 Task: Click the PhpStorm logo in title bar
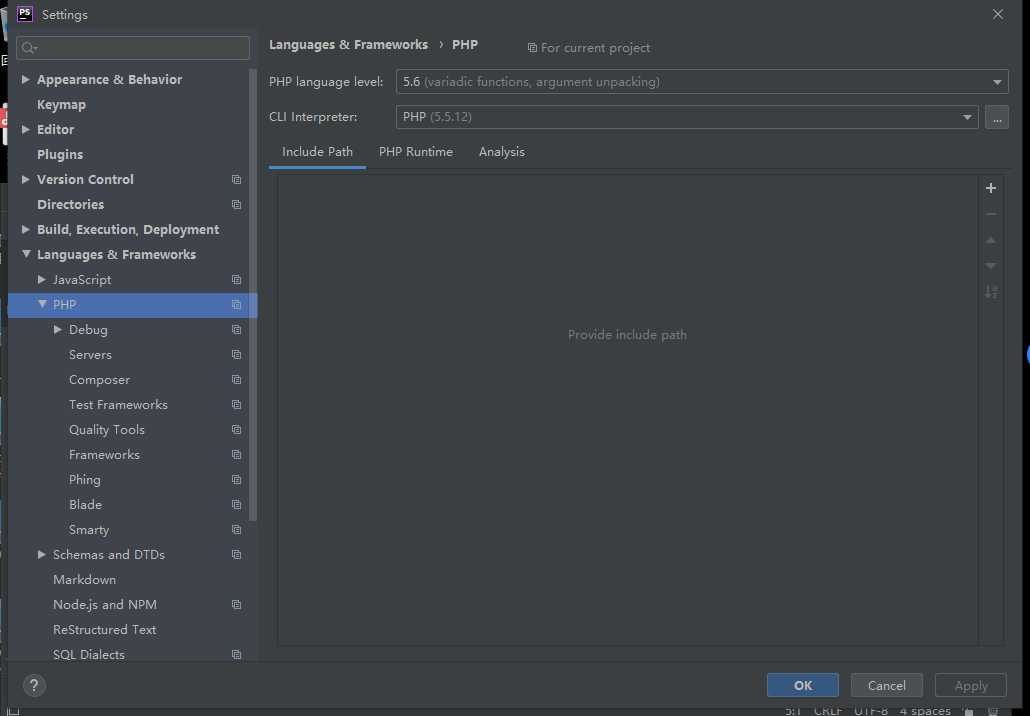click(x=24, y=14)
